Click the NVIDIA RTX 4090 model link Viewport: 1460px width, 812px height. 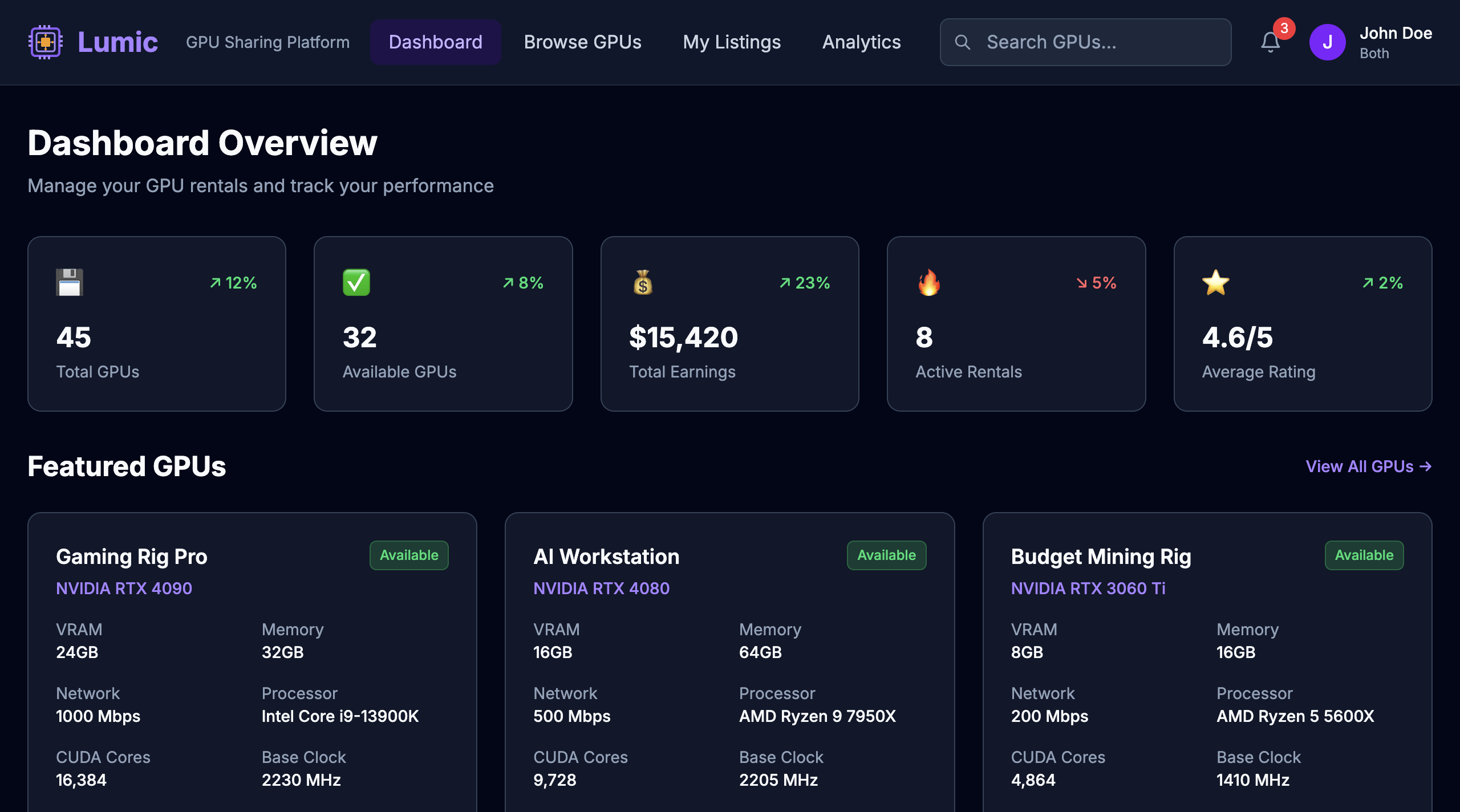(x=124, y=588)
